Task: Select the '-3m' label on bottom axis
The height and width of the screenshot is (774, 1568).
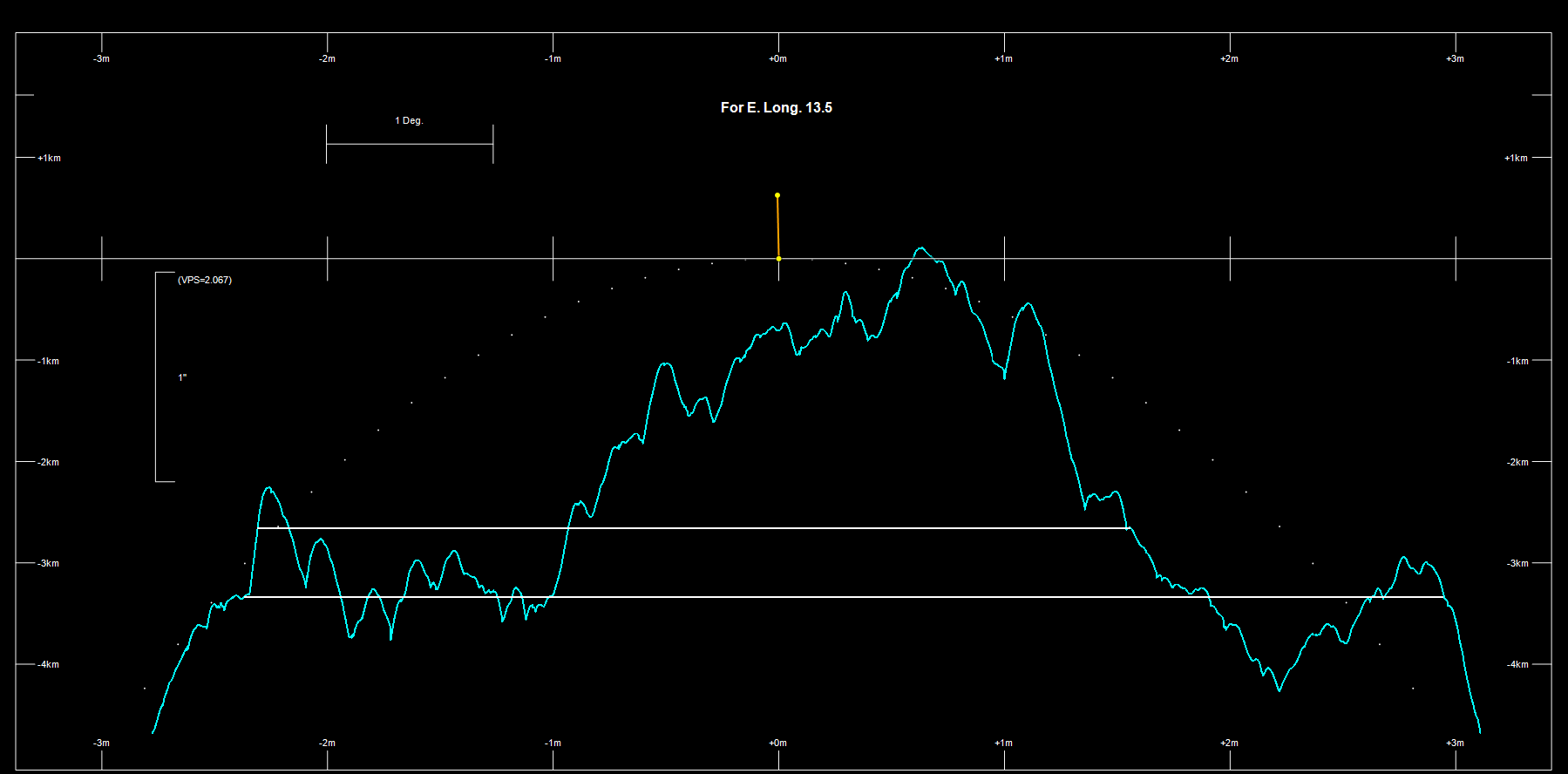Action: tap(101, 743)
